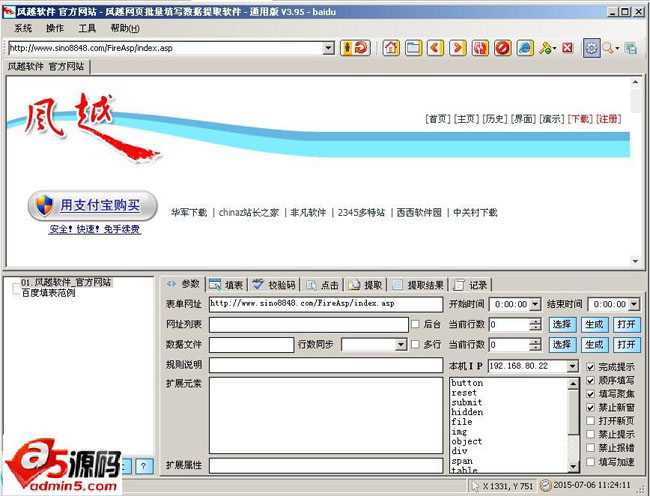Toggle the gear settings toolbar icon
The width and height of the screenshot is (650, 496).
[592, 48]
